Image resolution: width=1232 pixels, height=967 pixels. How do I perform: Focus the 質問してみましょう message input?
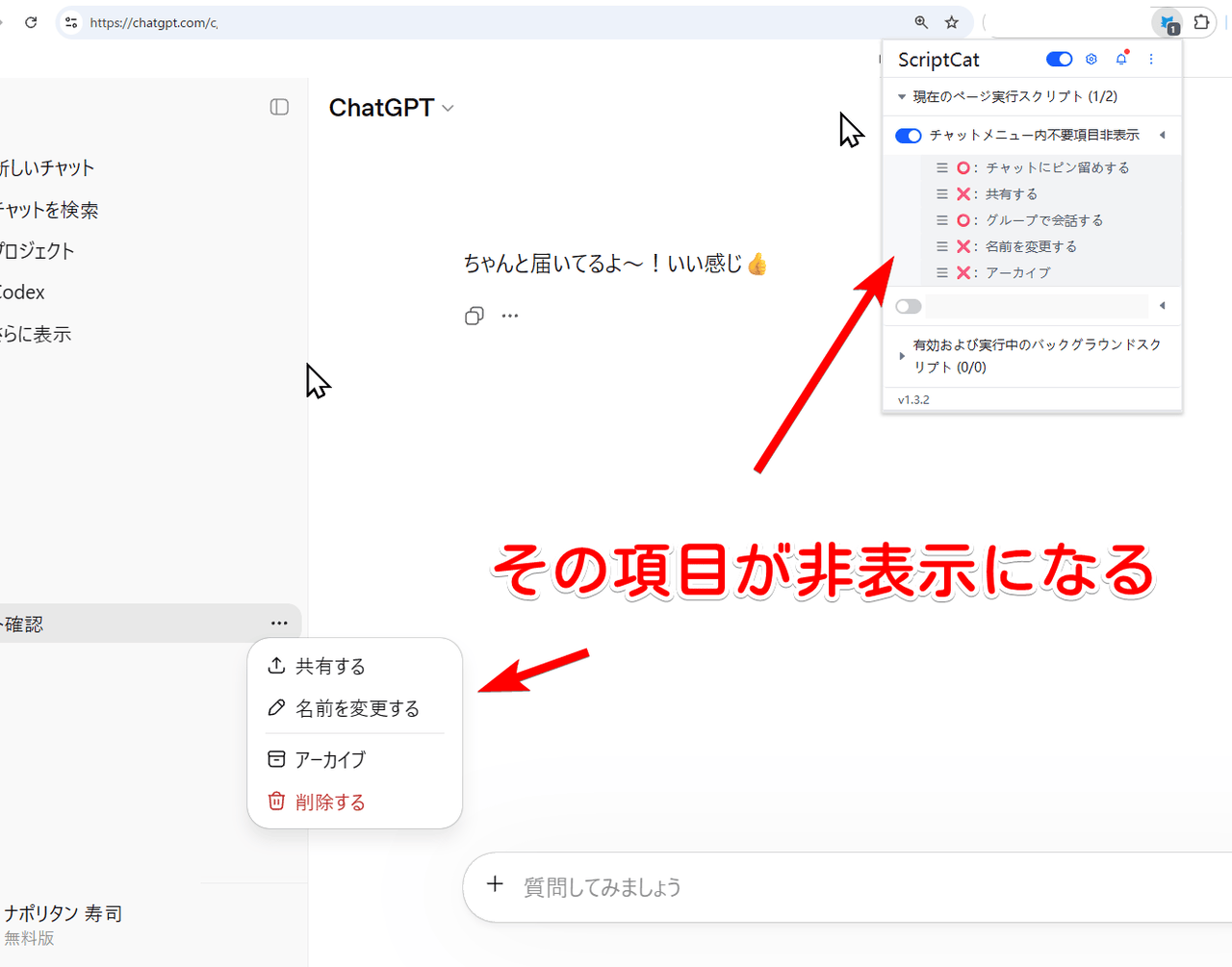tap(770, 886)
